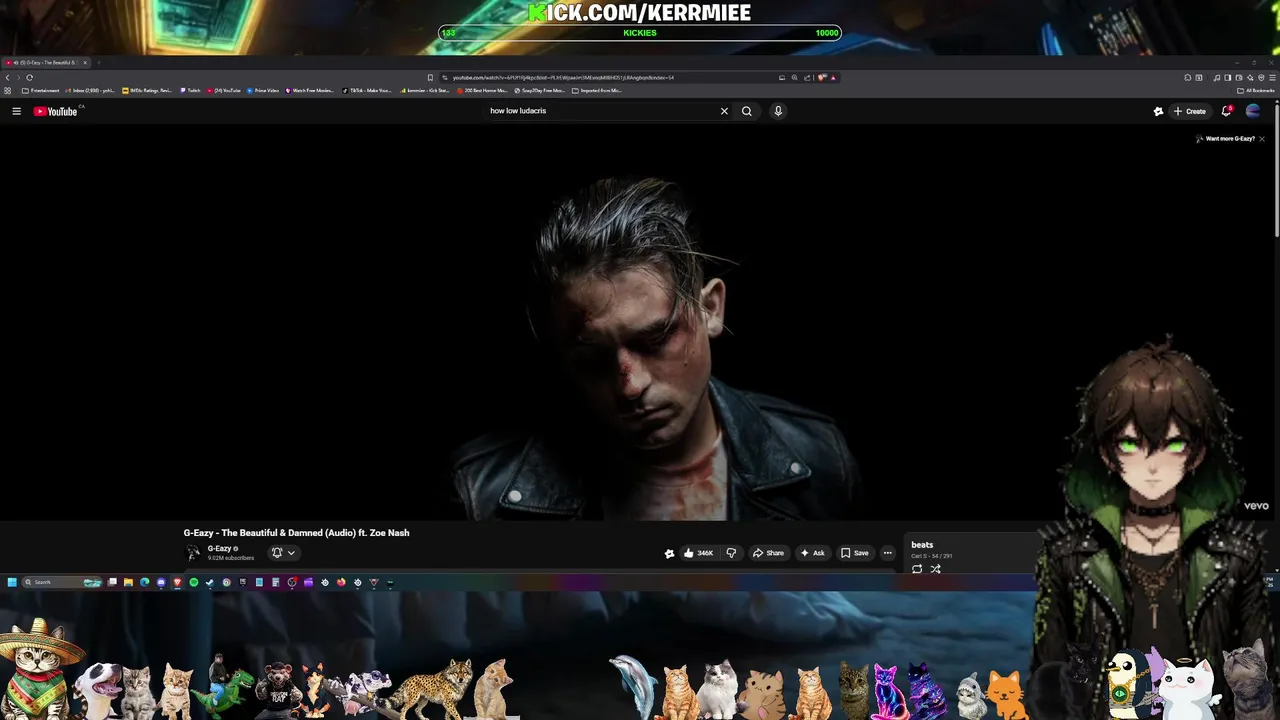The width and height of the screenshot is (1280, 720).
Task: Open the Brave Rewards triangle icon
Action: point(833,77)
